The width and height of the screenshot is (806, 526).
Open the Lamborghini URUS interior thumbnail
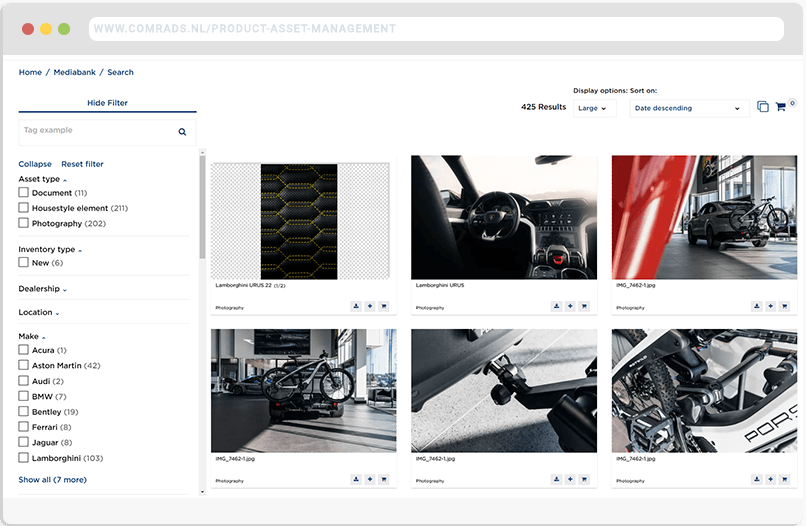(504, 217)
